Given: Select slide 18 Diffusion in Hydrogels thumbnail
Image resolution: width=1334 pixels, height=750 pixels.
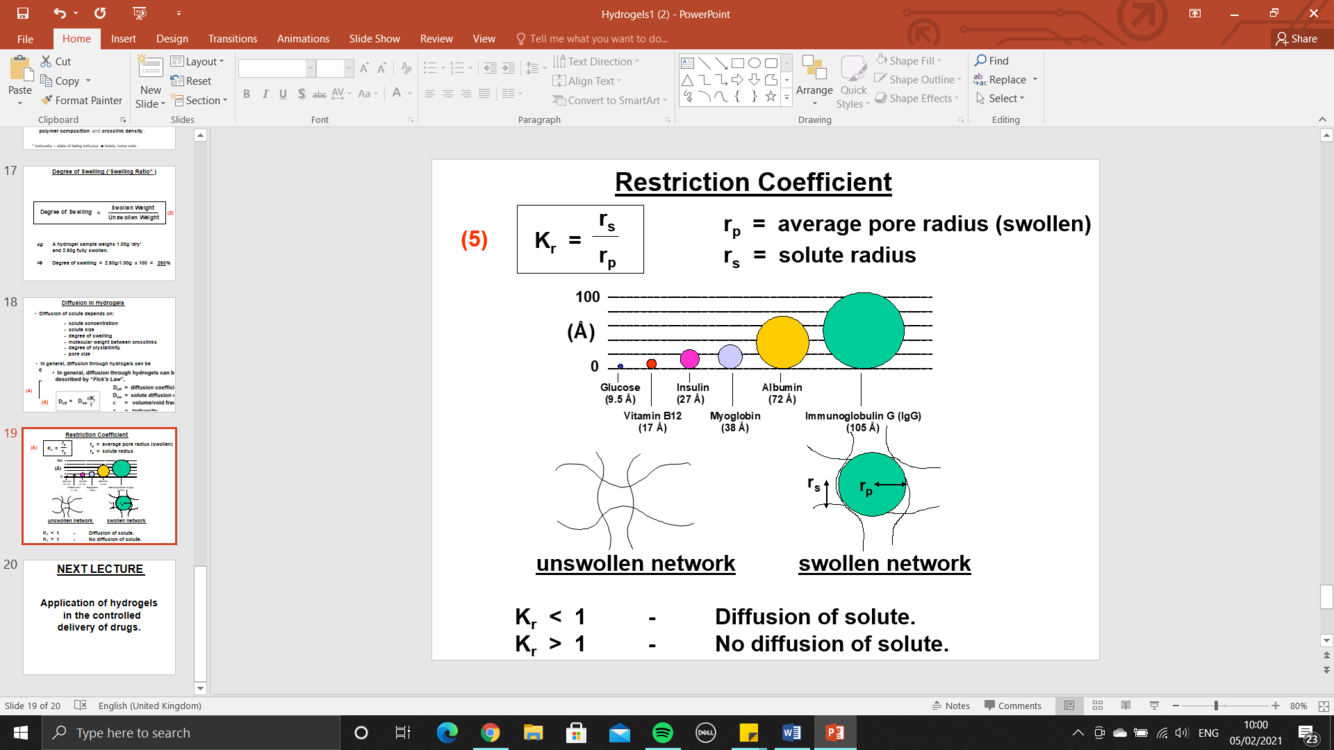Looking at the screenshot, I should 99,355.
